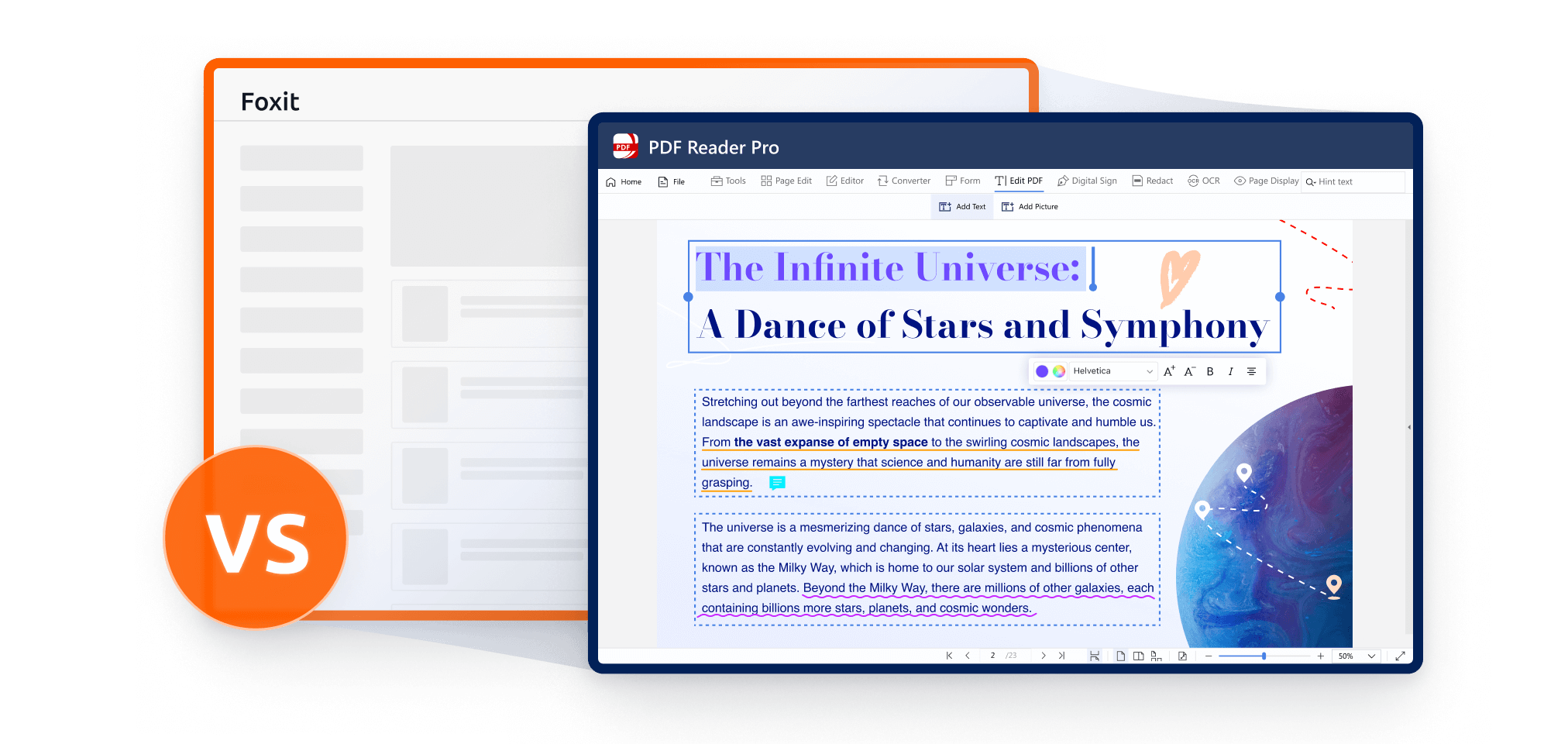Go to the previous page
The height and width of the screenshot is (744, 1568).
click(x=968, y=656)
